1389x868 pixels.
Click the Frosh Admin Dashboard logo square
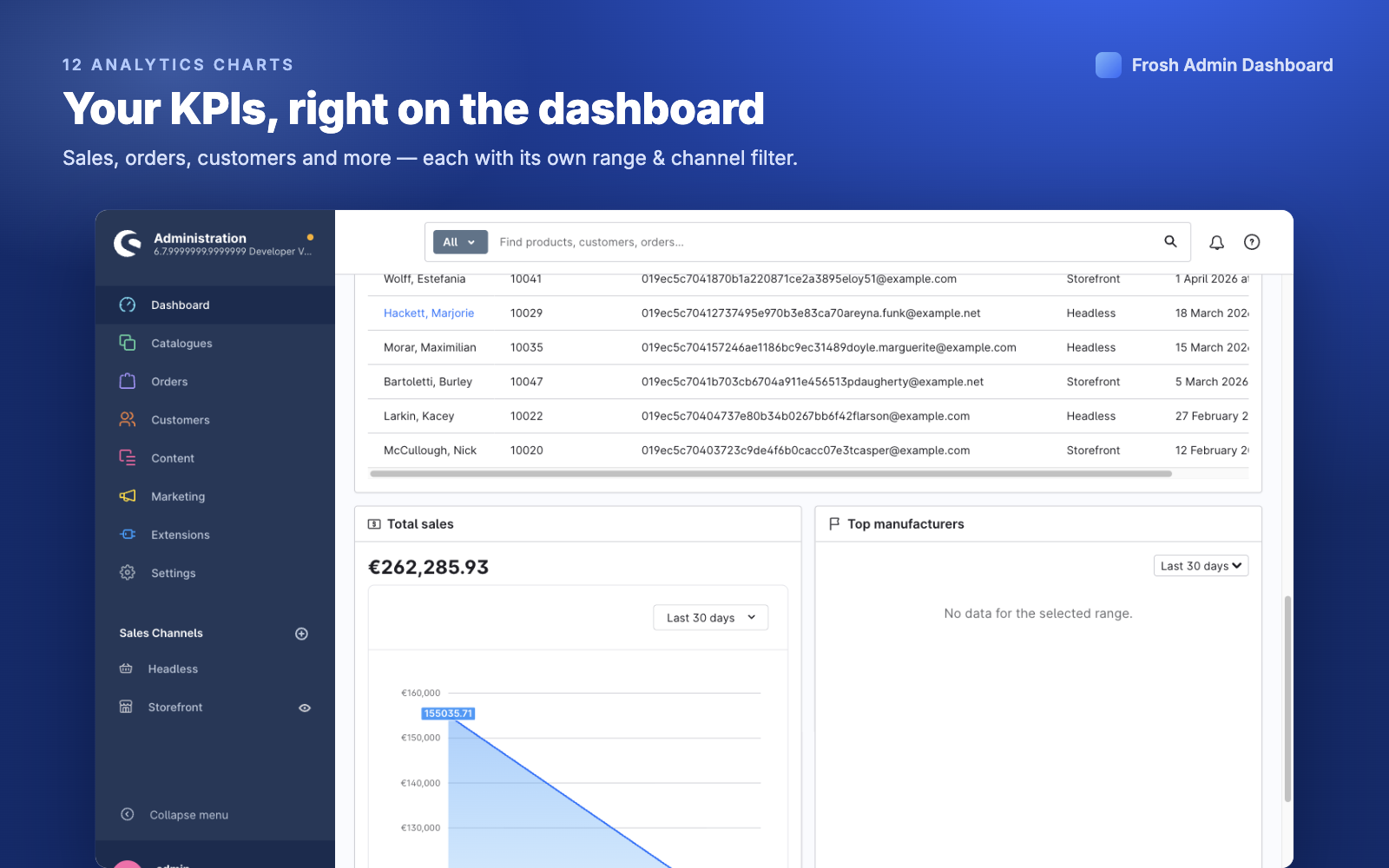pyautogui.click(x=1109, y=65)
